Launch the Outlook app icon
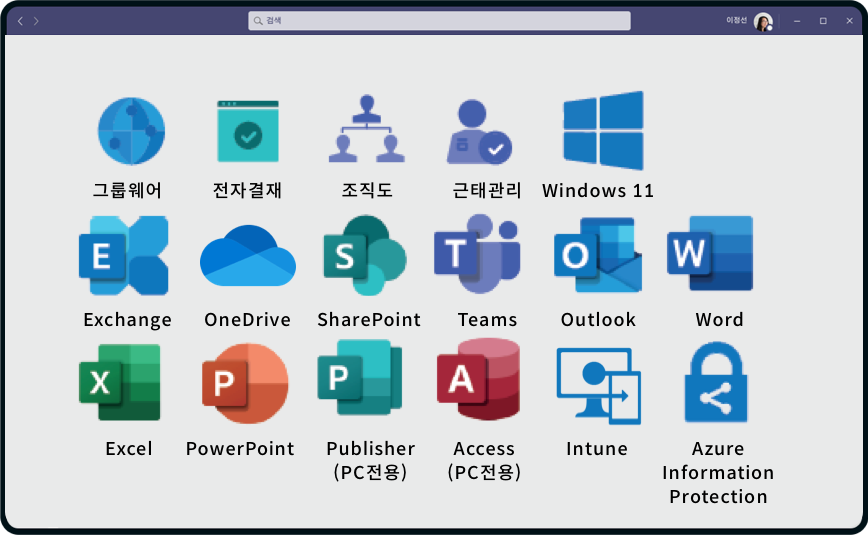Image resolution: width=868 pixels, height=535 pixels. tap(598, 255)
